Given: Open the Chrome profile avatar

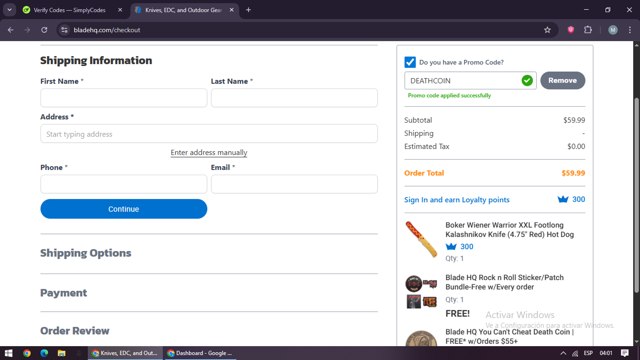Looking at the screenshot, I should pyautogui.click(x=613, y=30).
